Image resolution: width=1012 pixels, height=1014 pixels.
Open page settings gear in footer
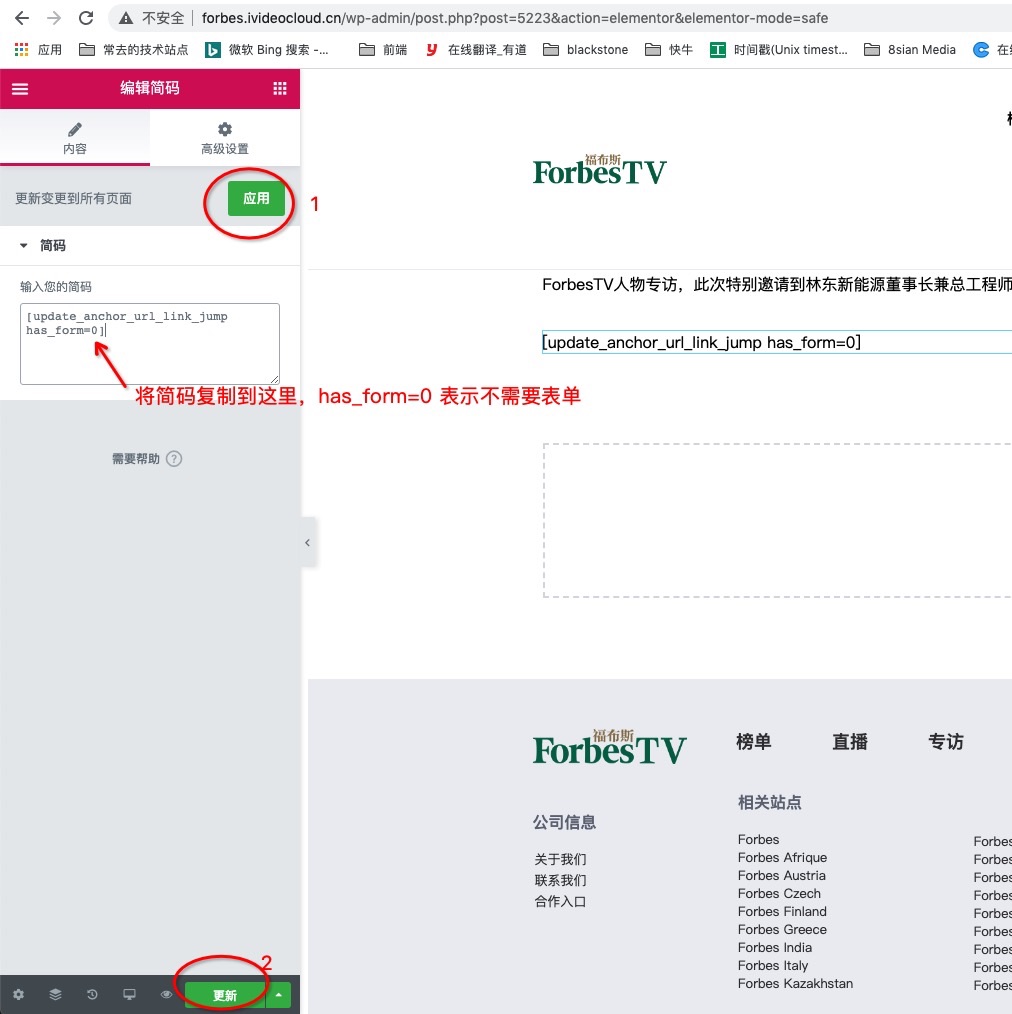click(x=18, y=995)
